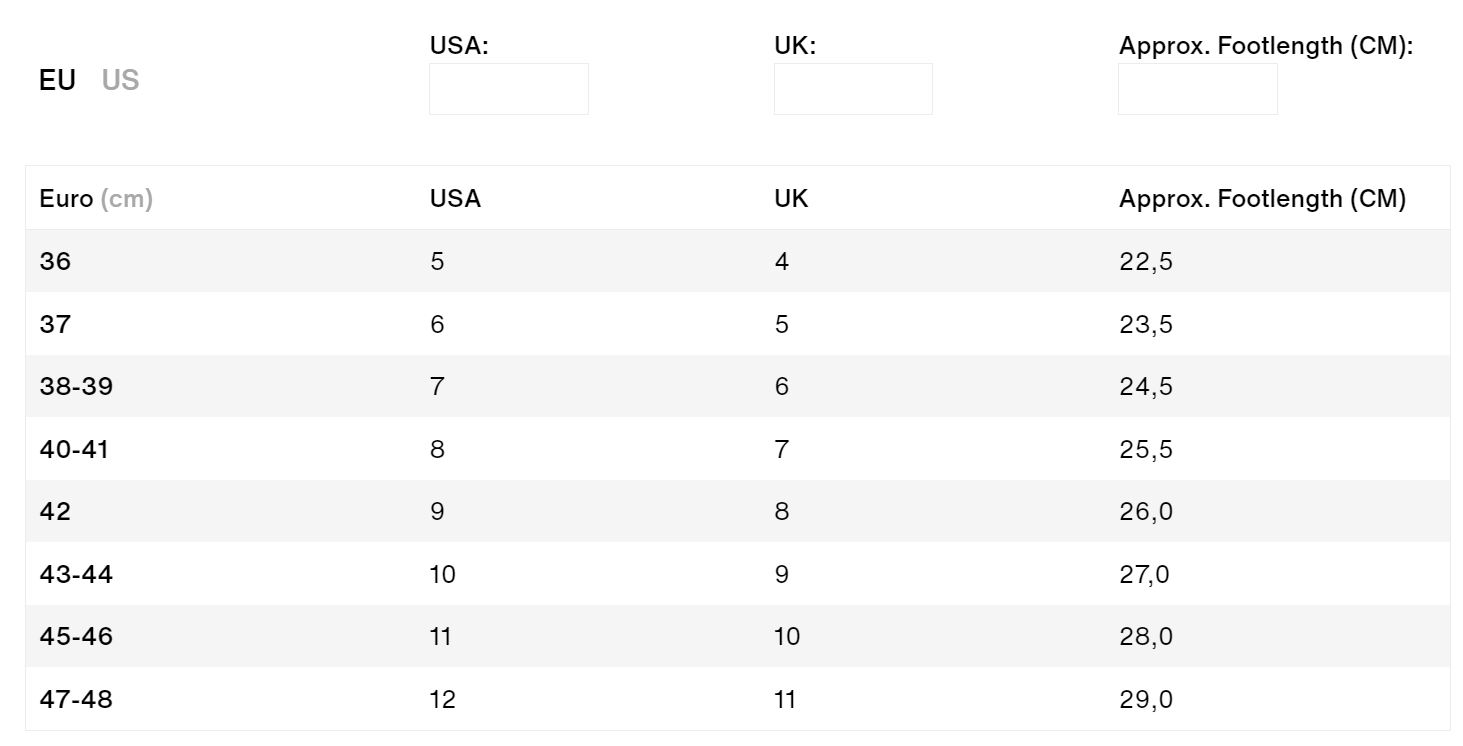The height and width of the screenshot is (746, 1463).
Task: Switch to the US size tab
Action: [x=120, y=80]
